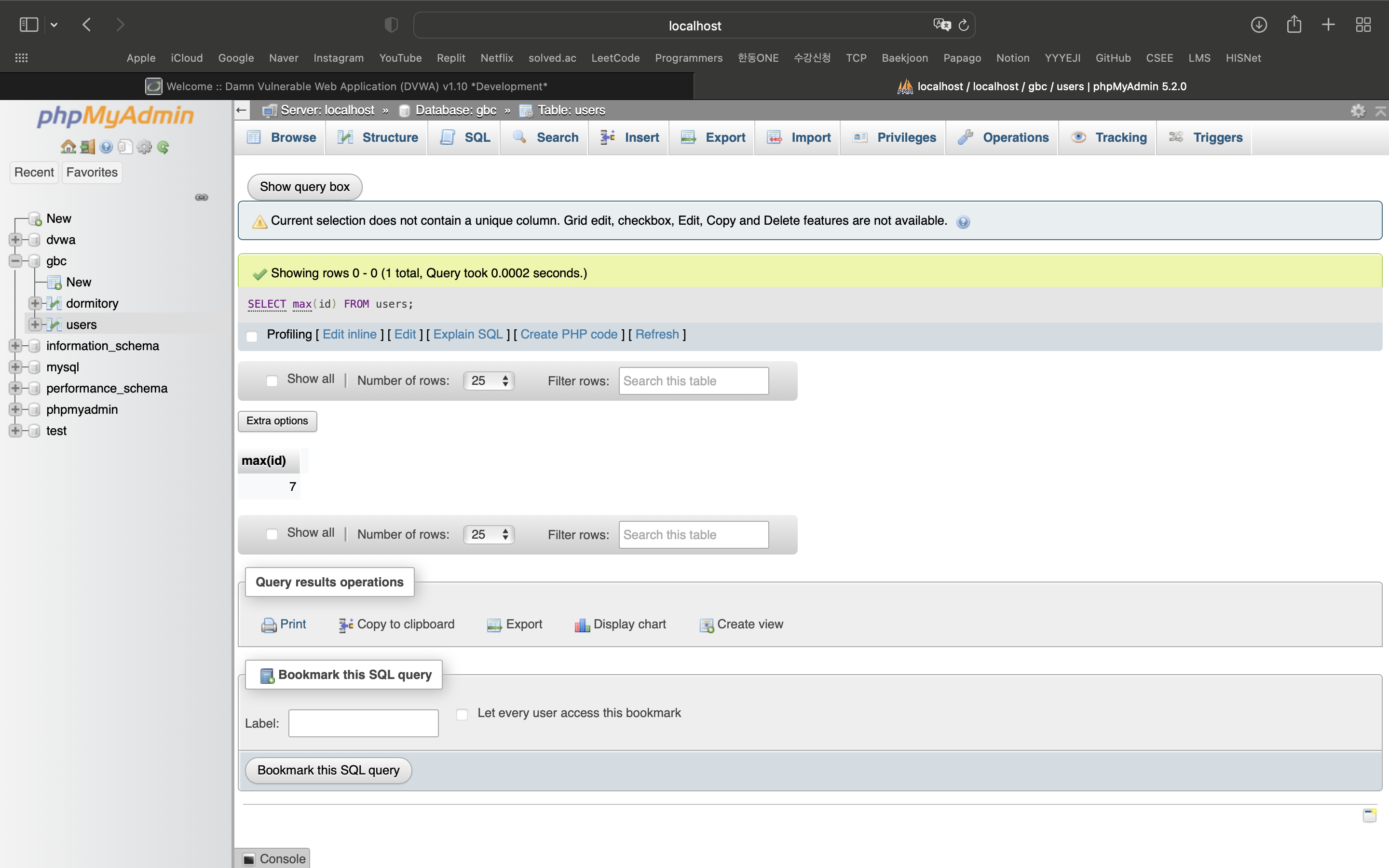
Task: Click the Safari privacy shield icon
Action: coord(391,25)
